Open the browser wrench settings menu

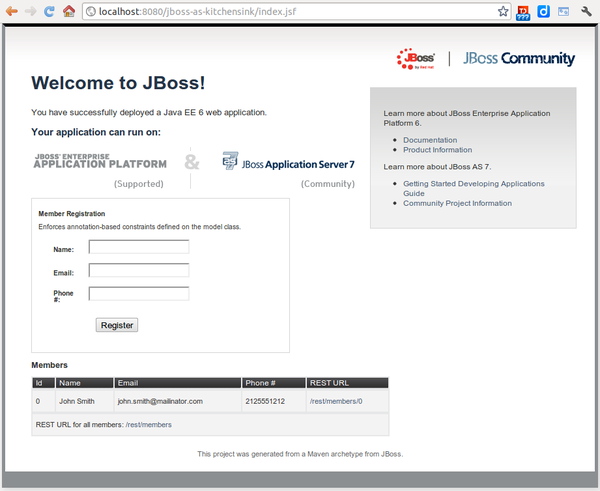(x=586, y=11)
